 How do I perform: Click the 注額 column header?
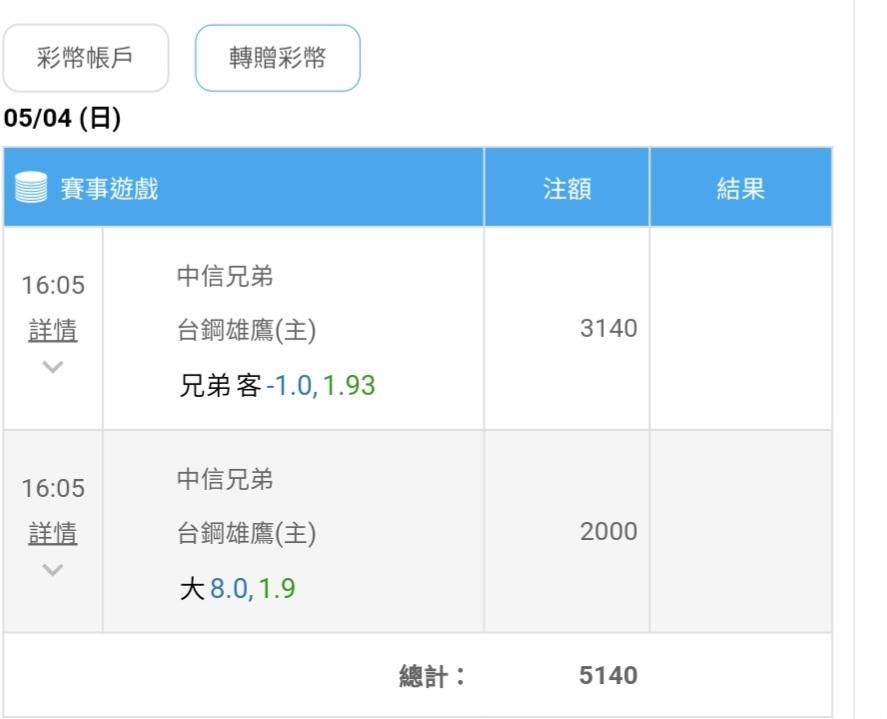pos(567,189)
